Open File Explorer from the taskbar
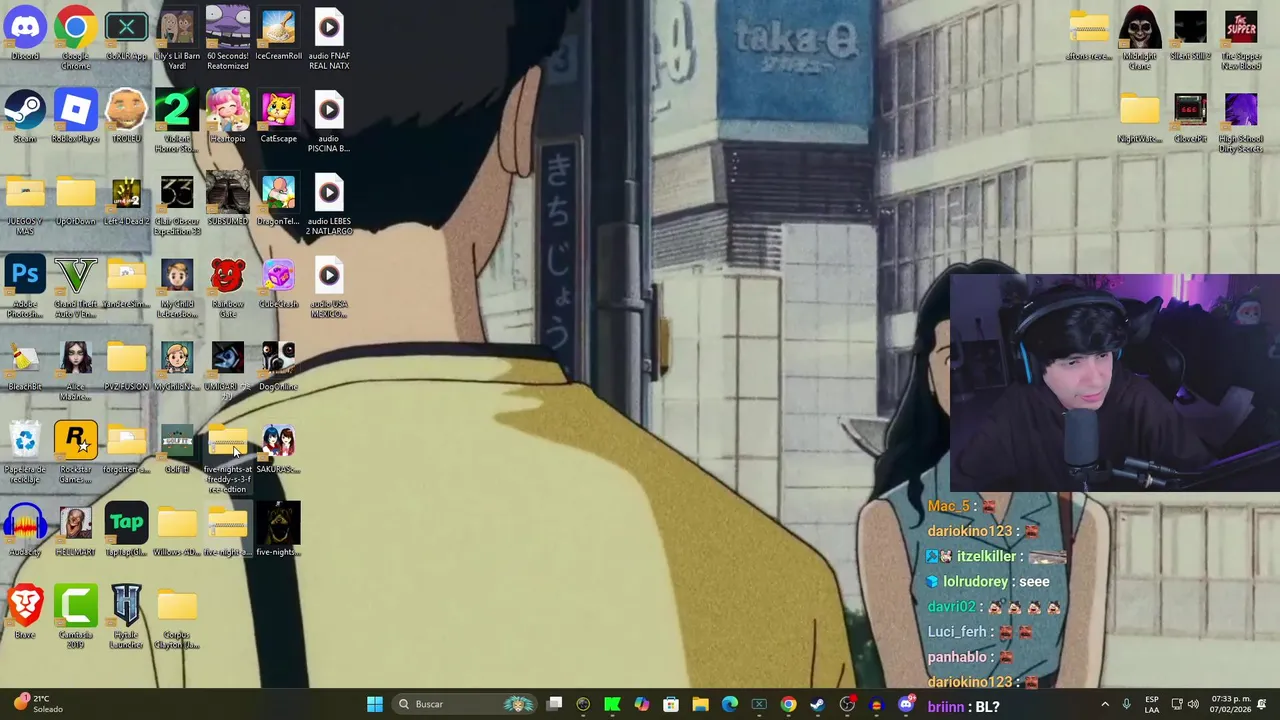The width and height of the screenshot is (1280, 720). [700, 704]
